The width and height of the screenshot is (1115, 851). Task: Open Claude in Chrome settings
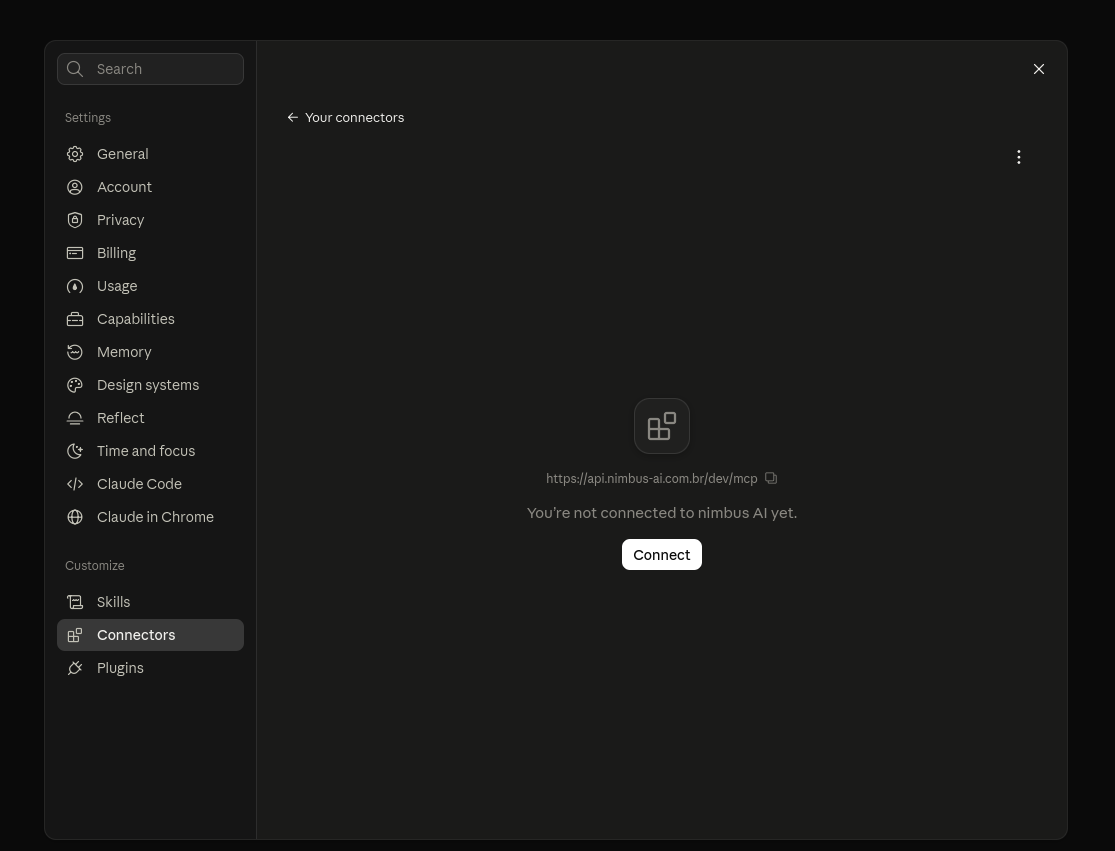(150, 517)
